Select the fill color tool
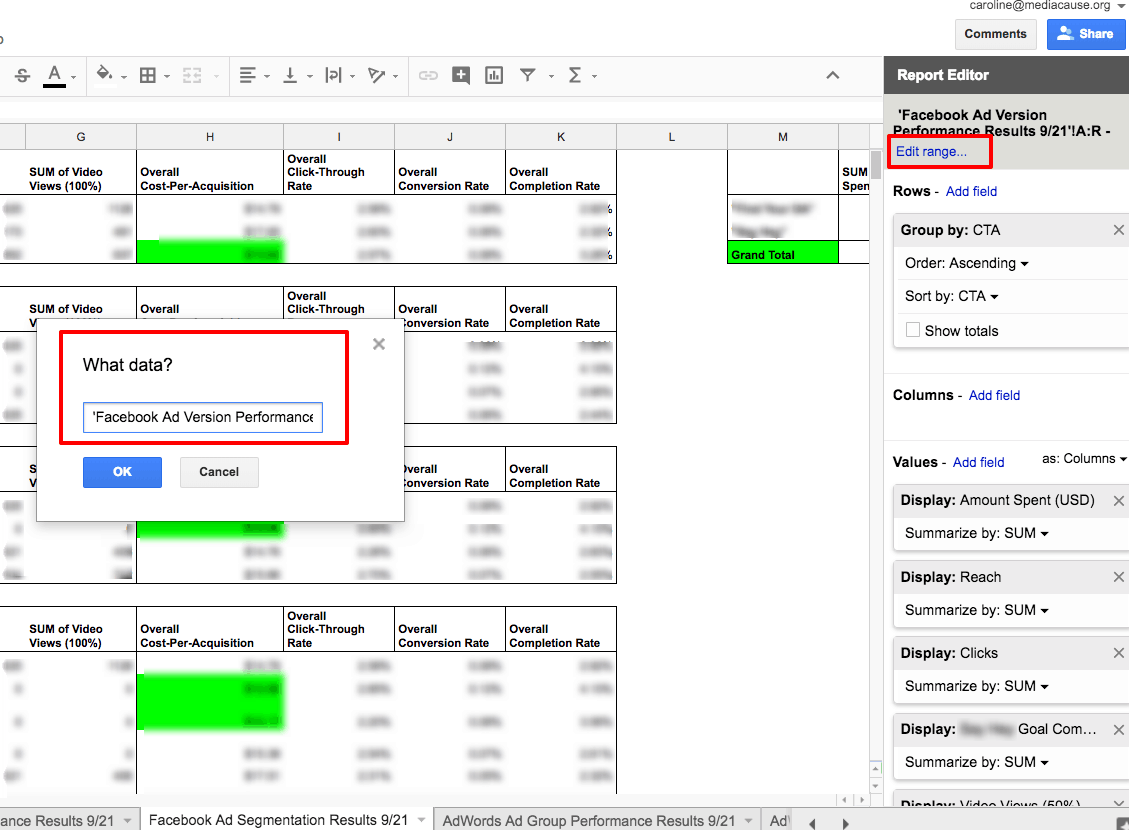This screenshot has height=830, width=1129. 104,75
